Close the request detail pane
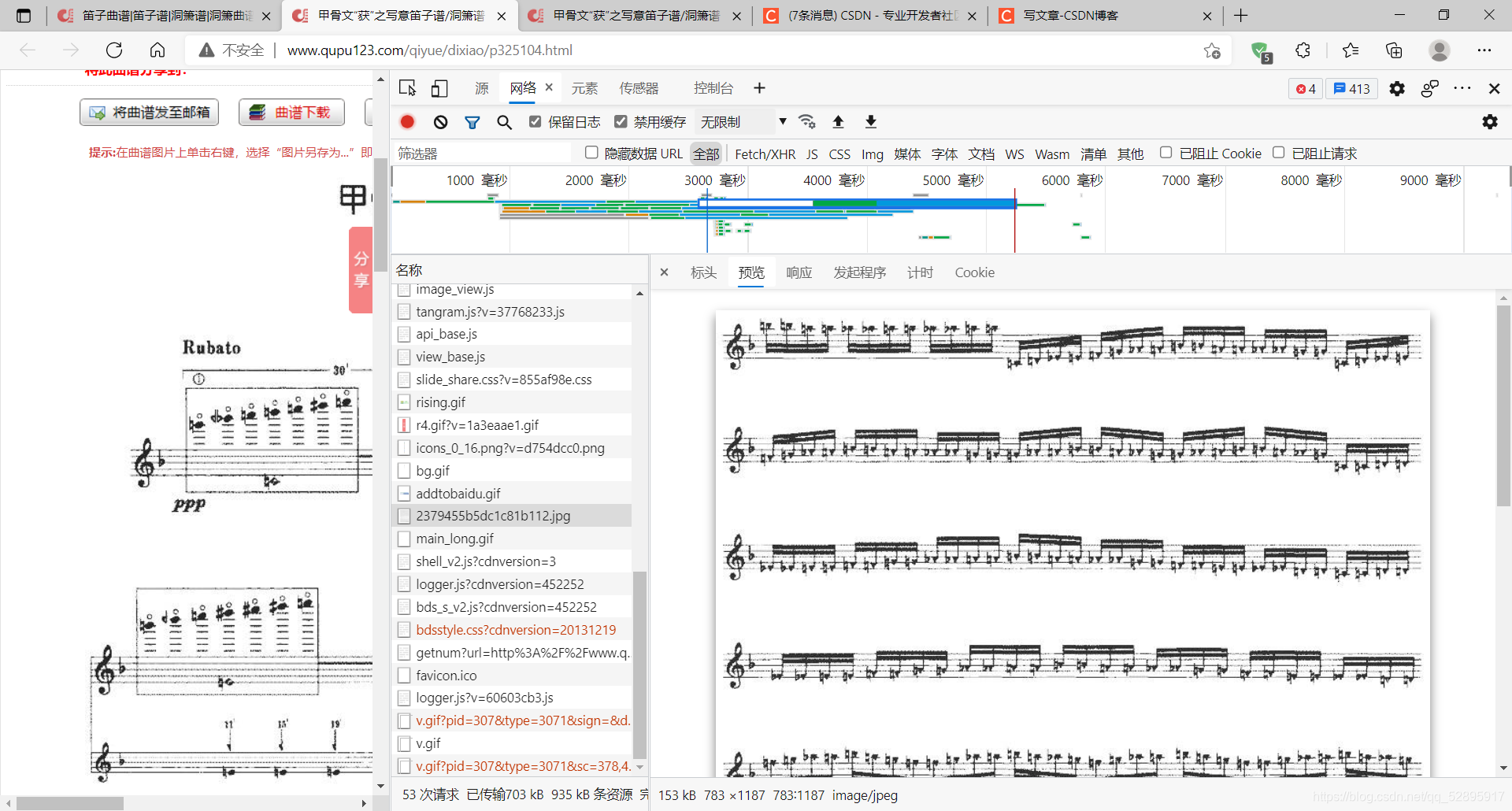Image resolution: width=1512 pixels, height=811 pixels. click(x=664, y=272)
